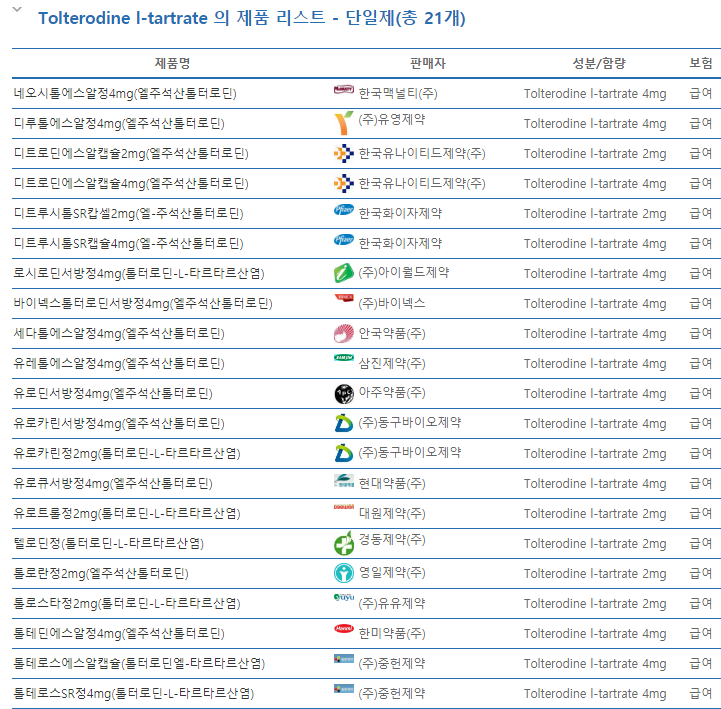Click Pfizer logo in 디트루시톨SR캡슐4mg row
This screenshot has width=721, height=709.
pos(343,240)
